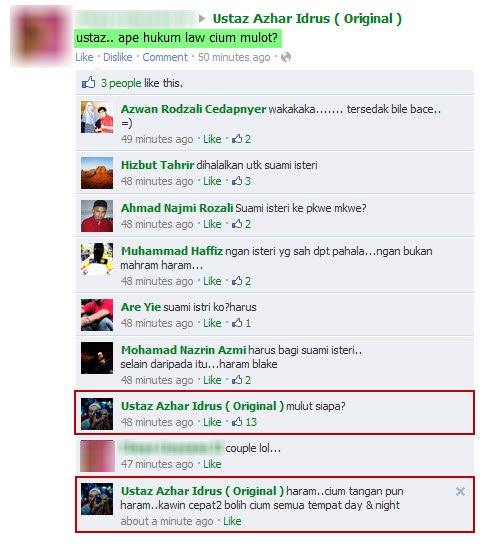The image size is (500, 554).
Task: Click the thumbs-up count on Hizbut Tahrir's comment
Action: pyautogui.click(x=241, y=181)
